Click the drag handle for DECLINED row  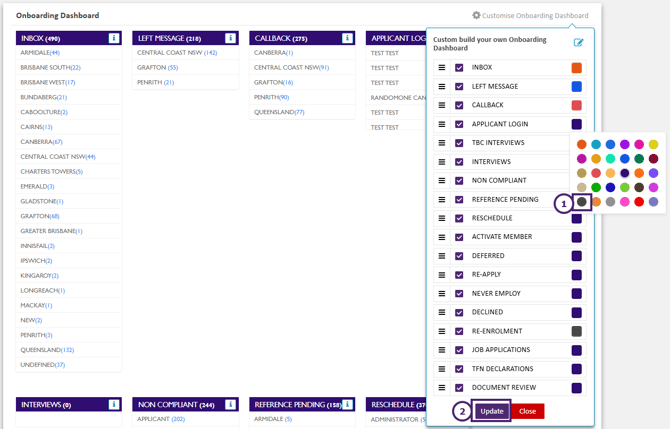442,312
